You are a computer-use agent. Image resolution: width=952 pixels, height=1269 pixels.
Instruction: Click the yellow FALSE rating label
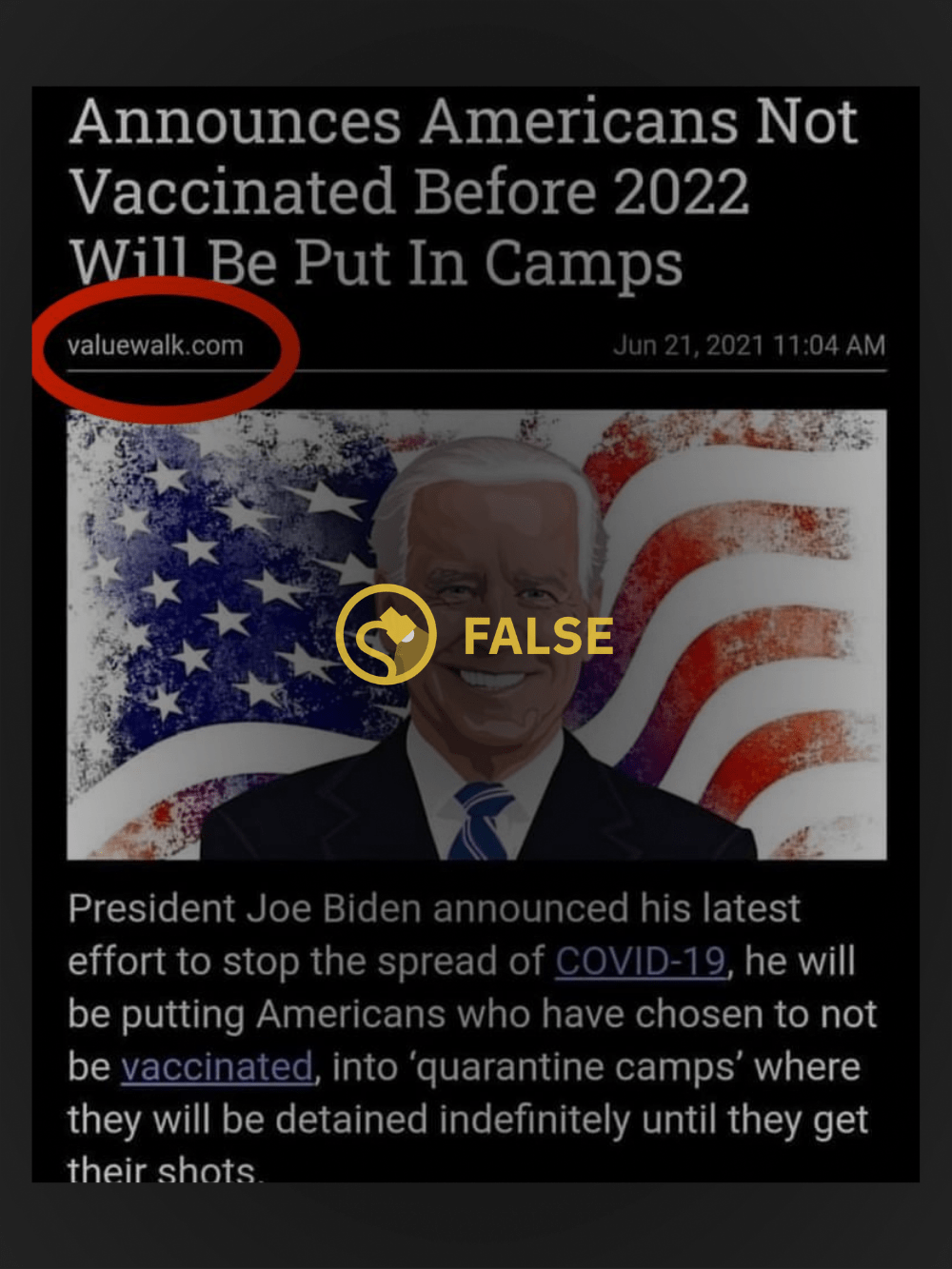(x=538, y=636)
